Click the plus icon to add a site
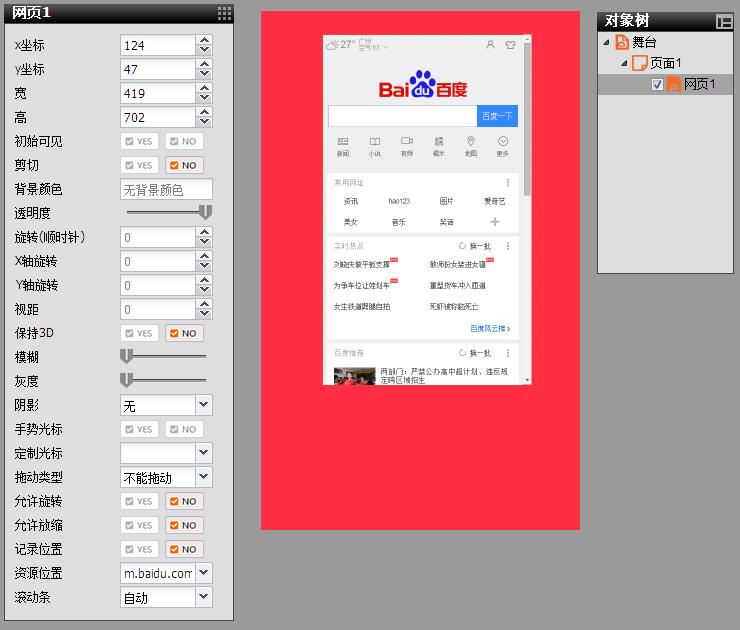Viewport: 740px width, 630px height. tap(495, 222)
